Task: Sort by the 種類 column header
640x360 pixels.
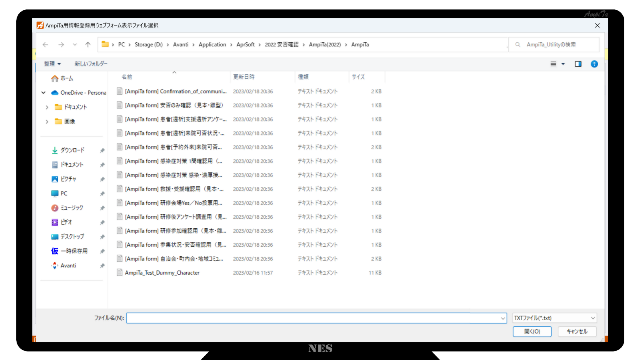Action: 303,77
